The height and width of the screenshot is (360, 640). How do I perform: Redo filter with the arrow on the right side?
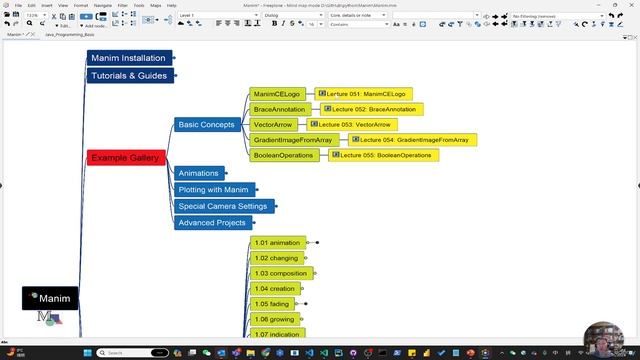point(620,16)
